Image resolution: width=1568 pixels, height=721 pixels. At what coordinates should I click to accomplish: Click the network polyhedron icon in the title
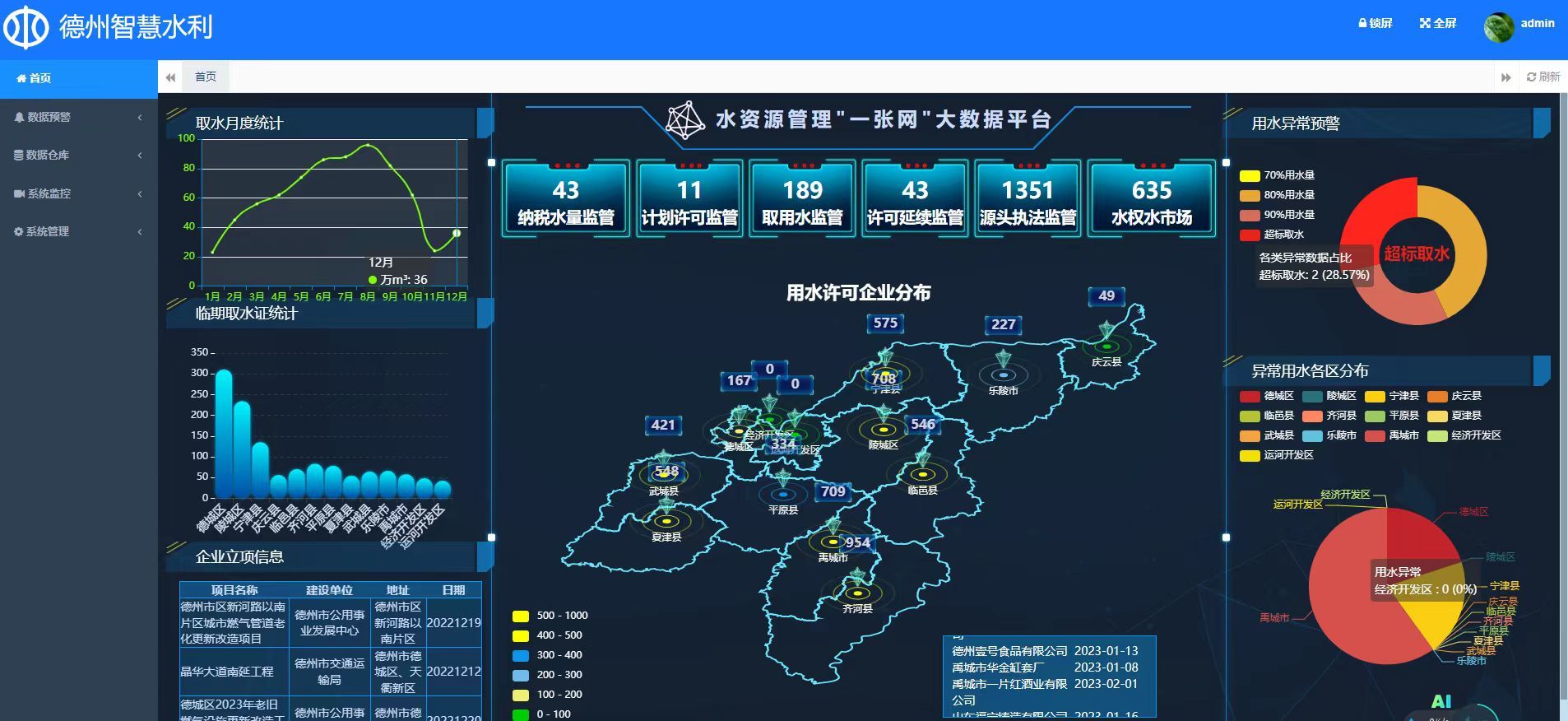685,120
